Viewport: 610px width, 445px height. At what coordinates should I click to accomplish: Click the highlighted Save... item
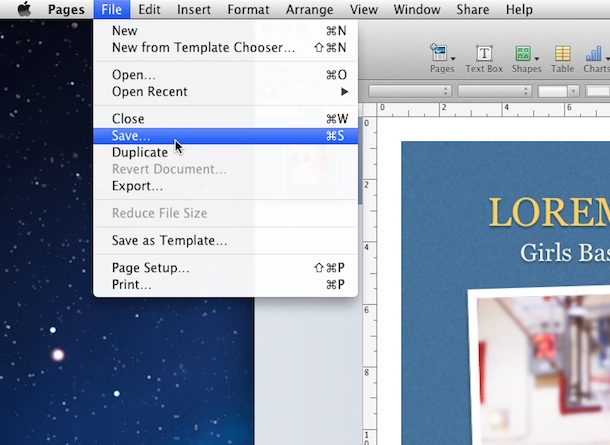click(x=225, y=136)
